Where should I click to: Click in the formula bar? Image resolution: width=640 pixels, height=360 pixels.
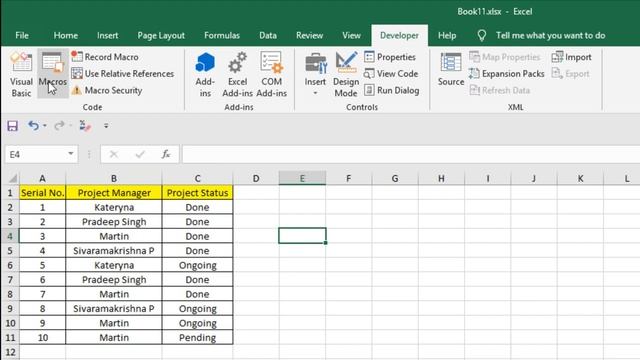tap(411, 154)
